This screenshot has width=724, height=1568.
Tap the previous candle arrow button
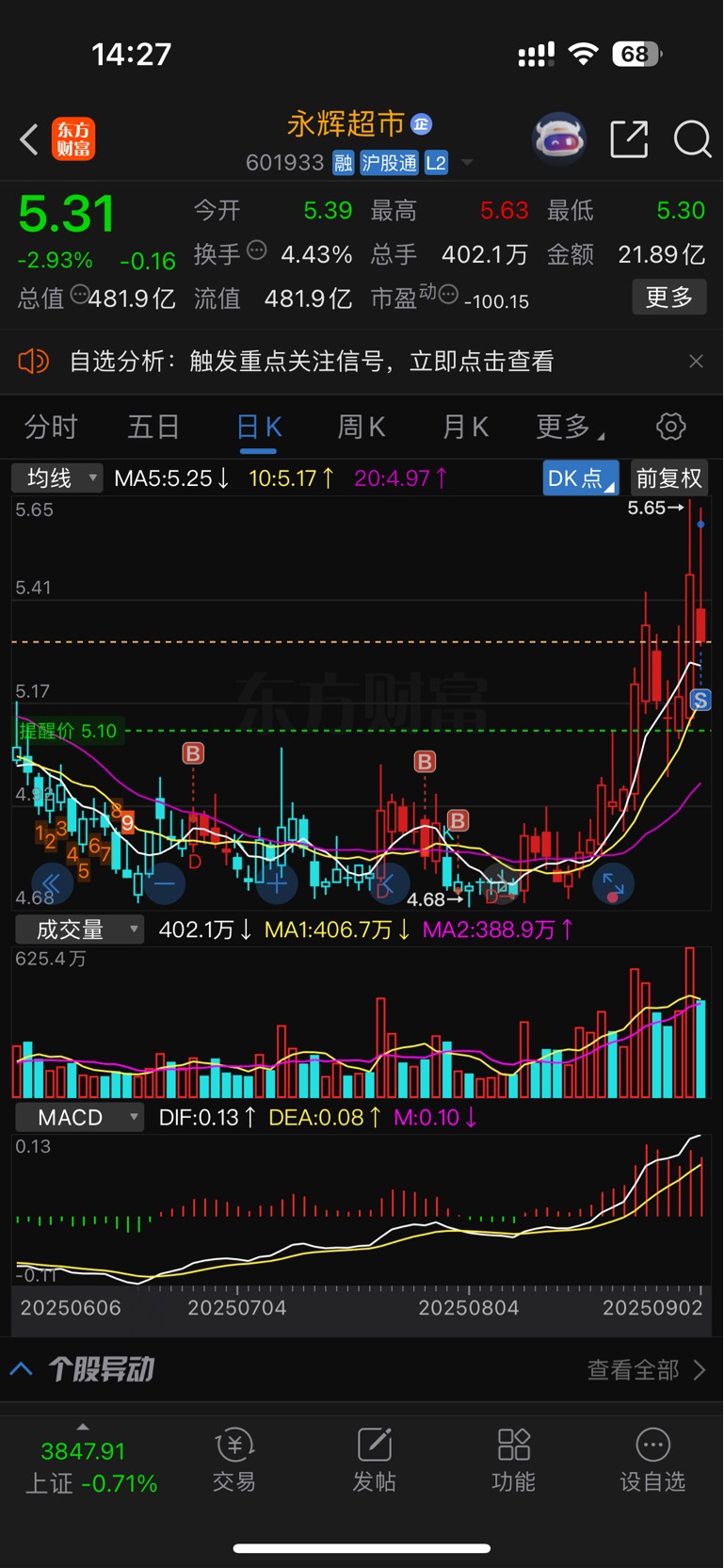pyautogui.click(x=387, y=883)
